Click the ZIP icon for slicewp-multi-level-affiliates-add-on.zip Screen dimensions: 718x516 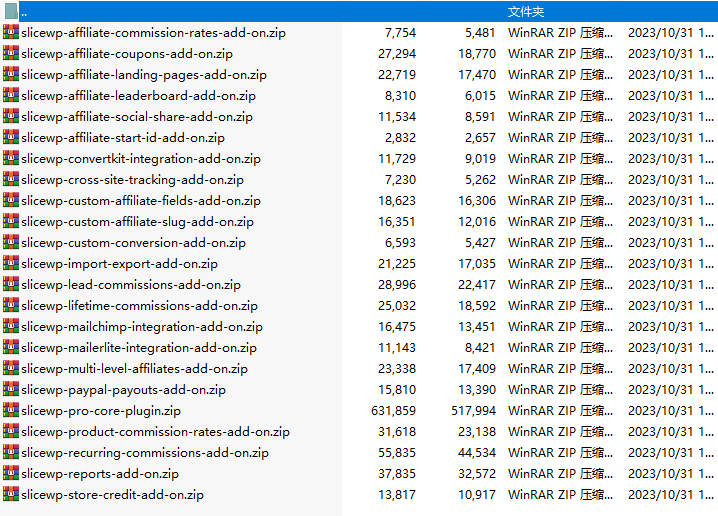[x=11, y=368]
